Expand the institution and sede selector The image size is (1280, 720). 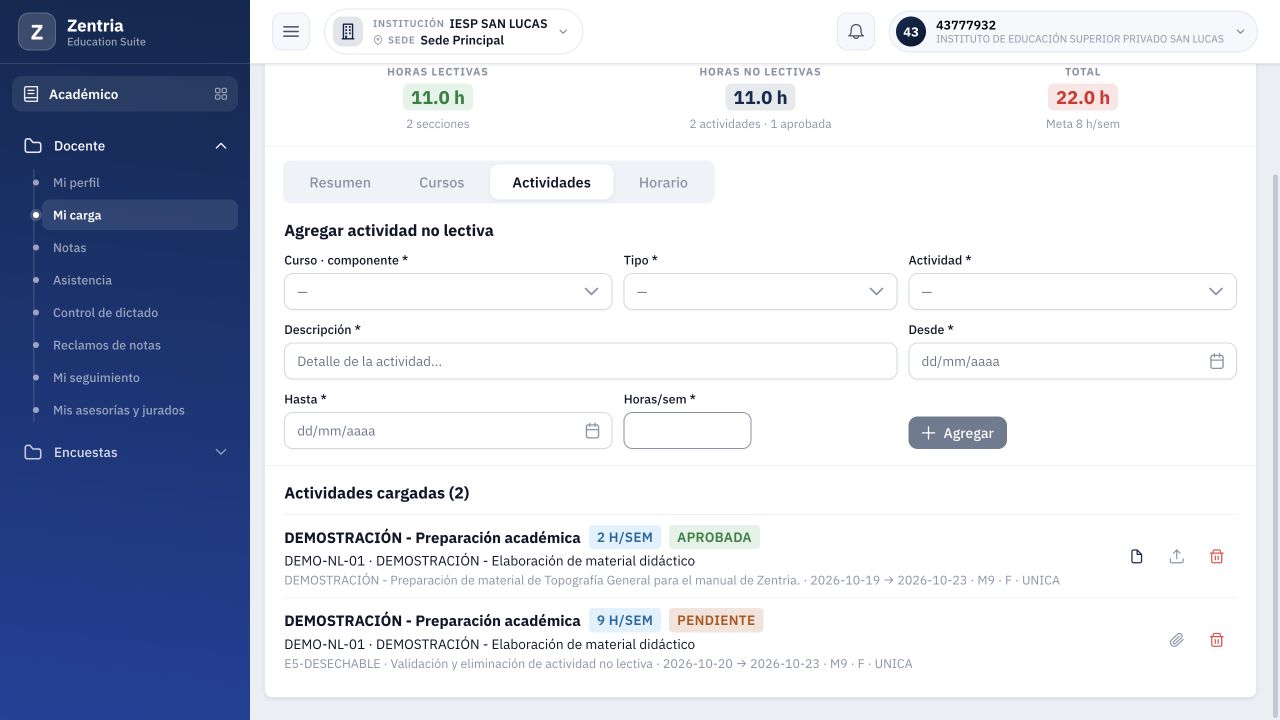[453, 32]
